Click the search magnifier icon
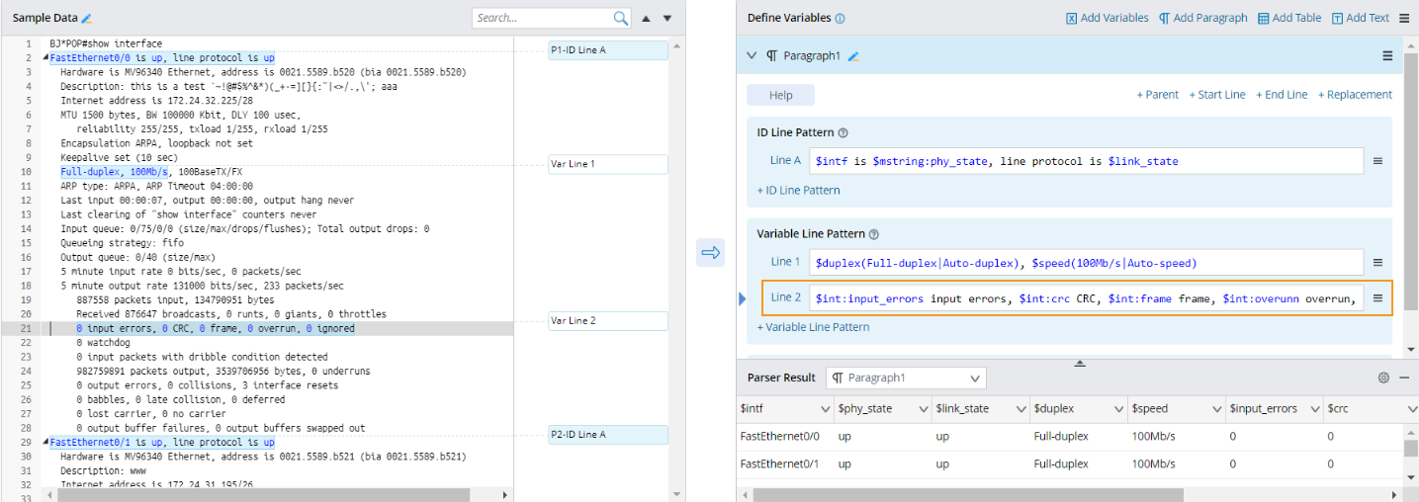The width and height of the screenshot is (1419, 502). (621, 18)
